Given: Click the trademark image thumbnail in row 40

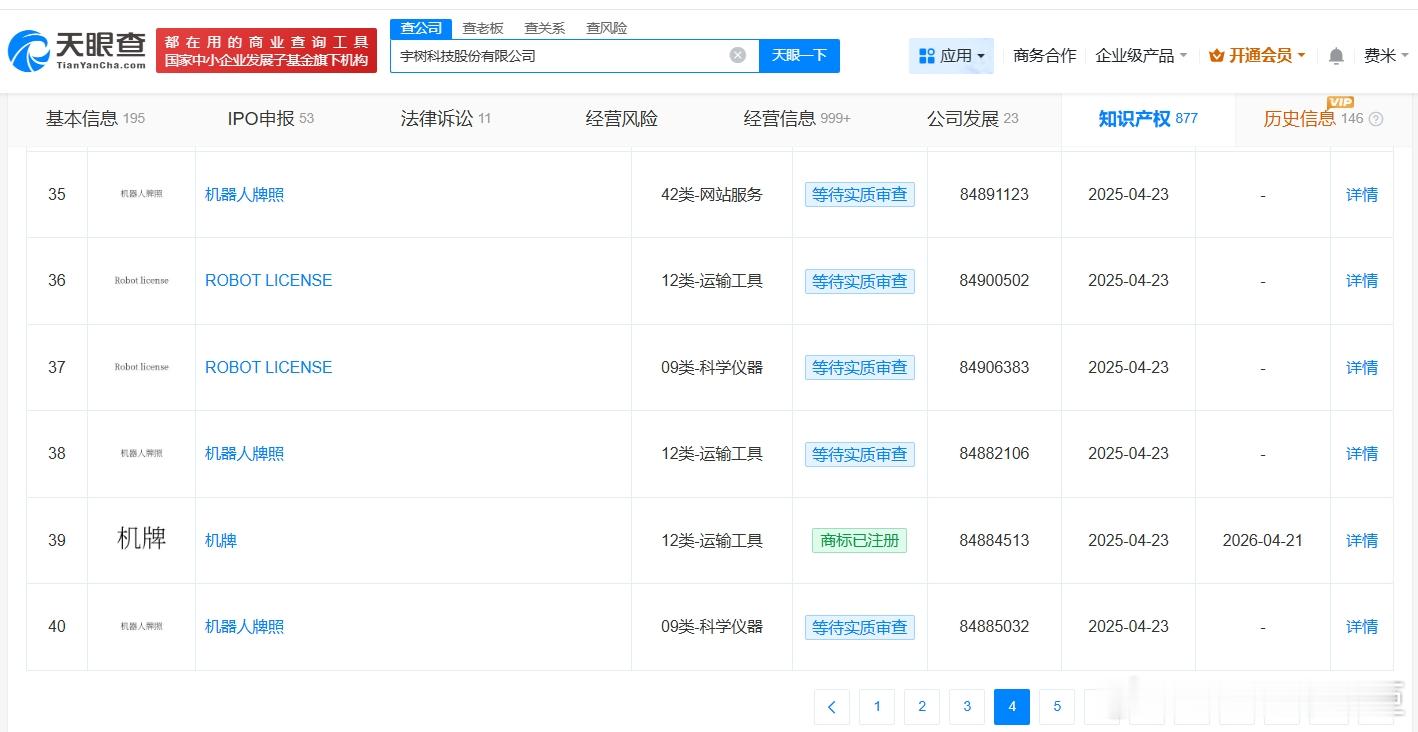Looking at the screenshot, I should click(x=141, y=626).
